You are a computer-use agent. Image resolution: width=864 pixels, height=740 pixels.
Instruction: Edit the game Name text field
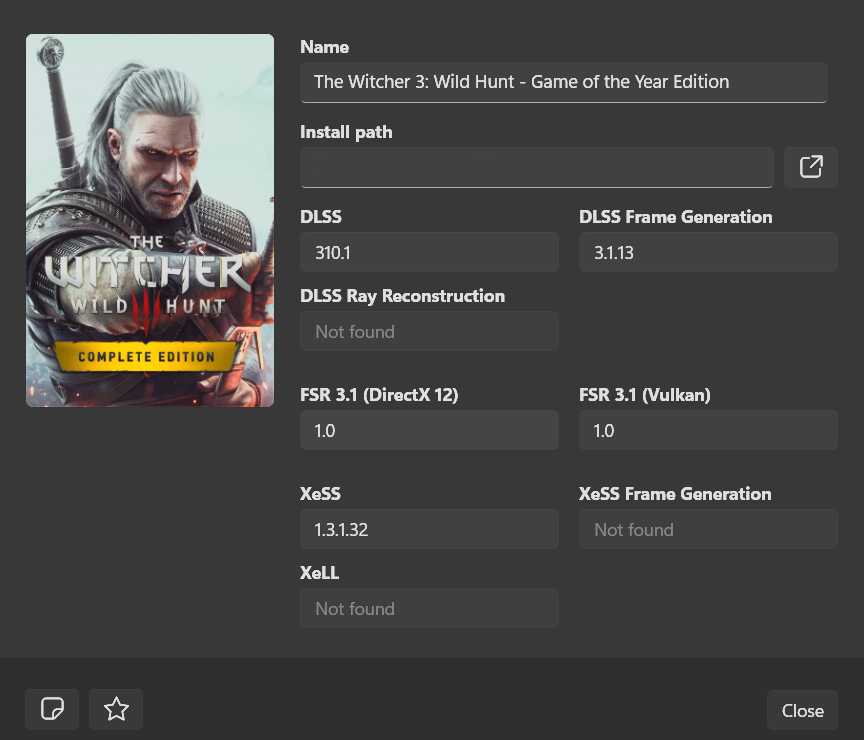pos(563,82)
